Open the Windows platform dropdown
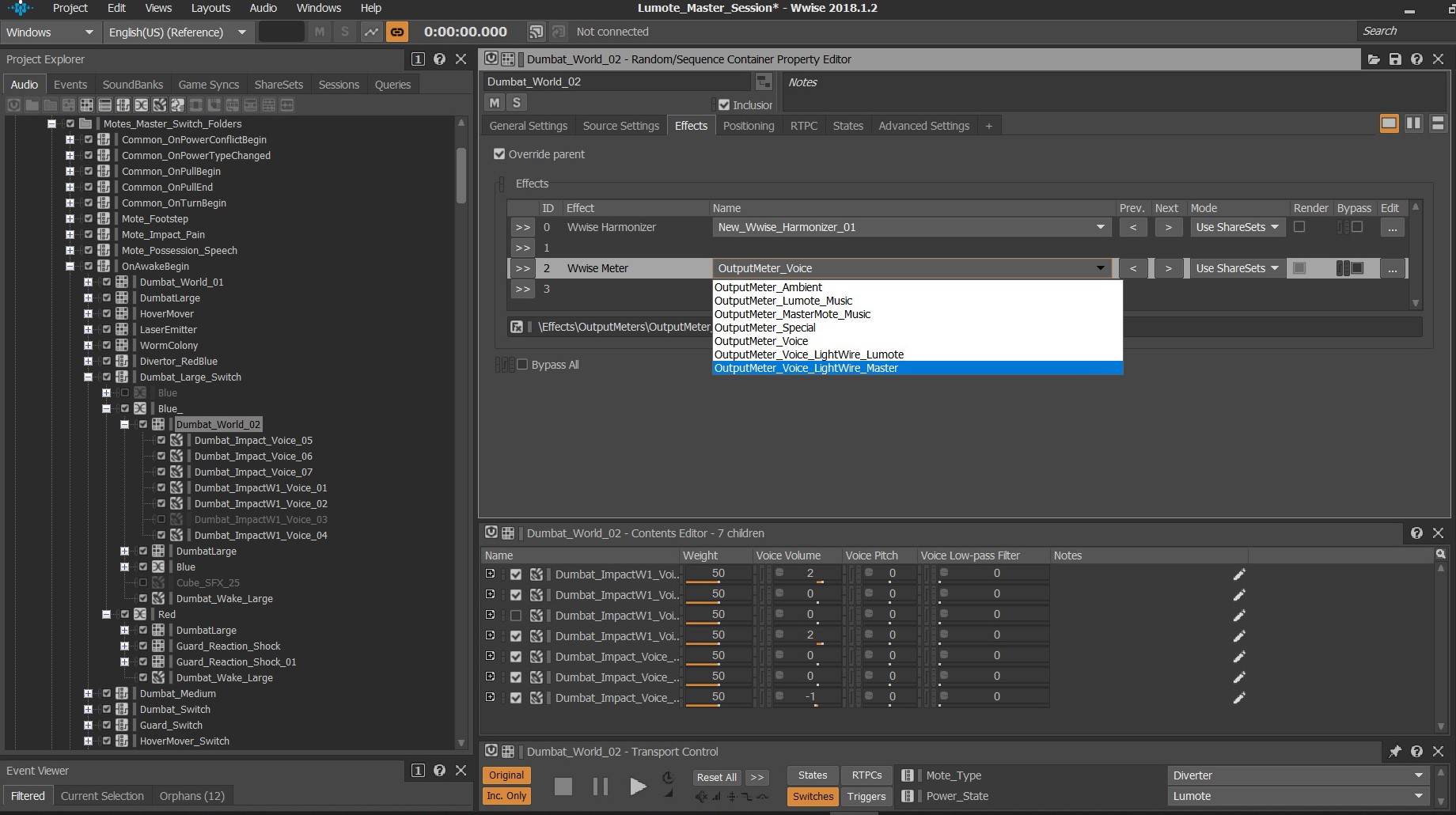Screen dimensions: 1456x815 coord(49,32)
